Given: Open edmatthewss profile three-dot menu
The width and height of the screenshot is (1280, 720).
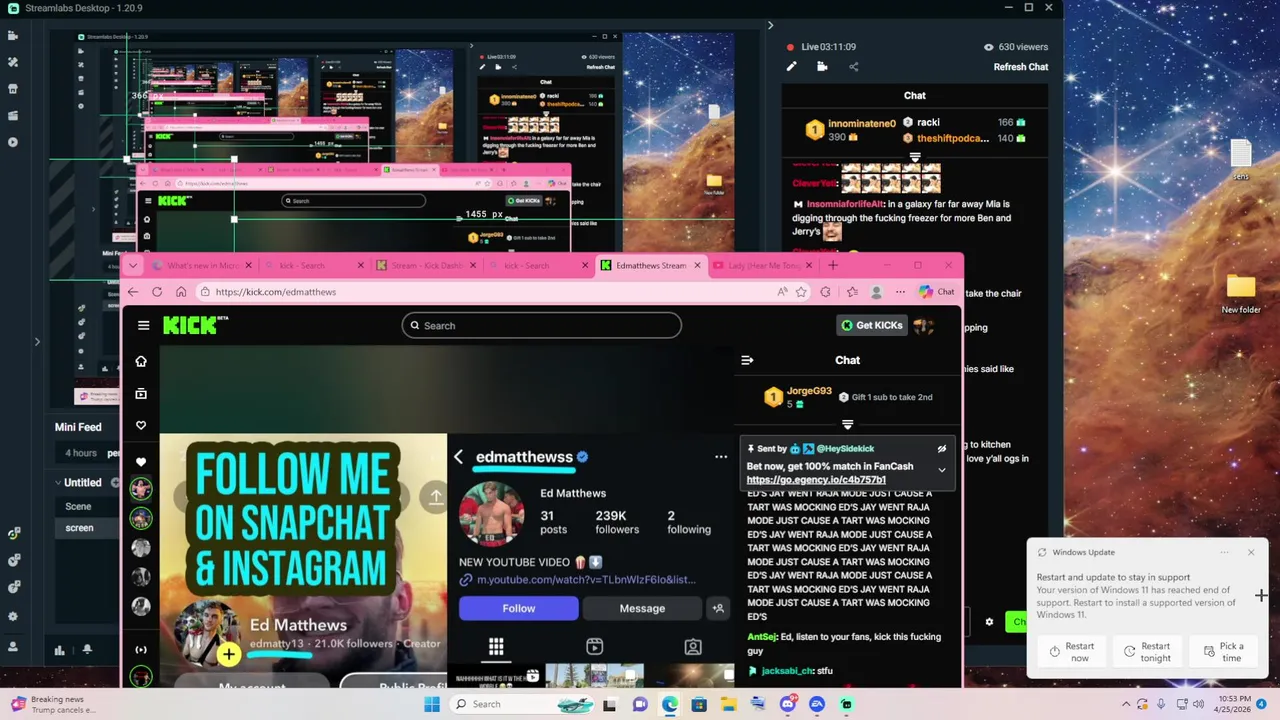Looking at the screenshot, I should (x=721, y=457).
